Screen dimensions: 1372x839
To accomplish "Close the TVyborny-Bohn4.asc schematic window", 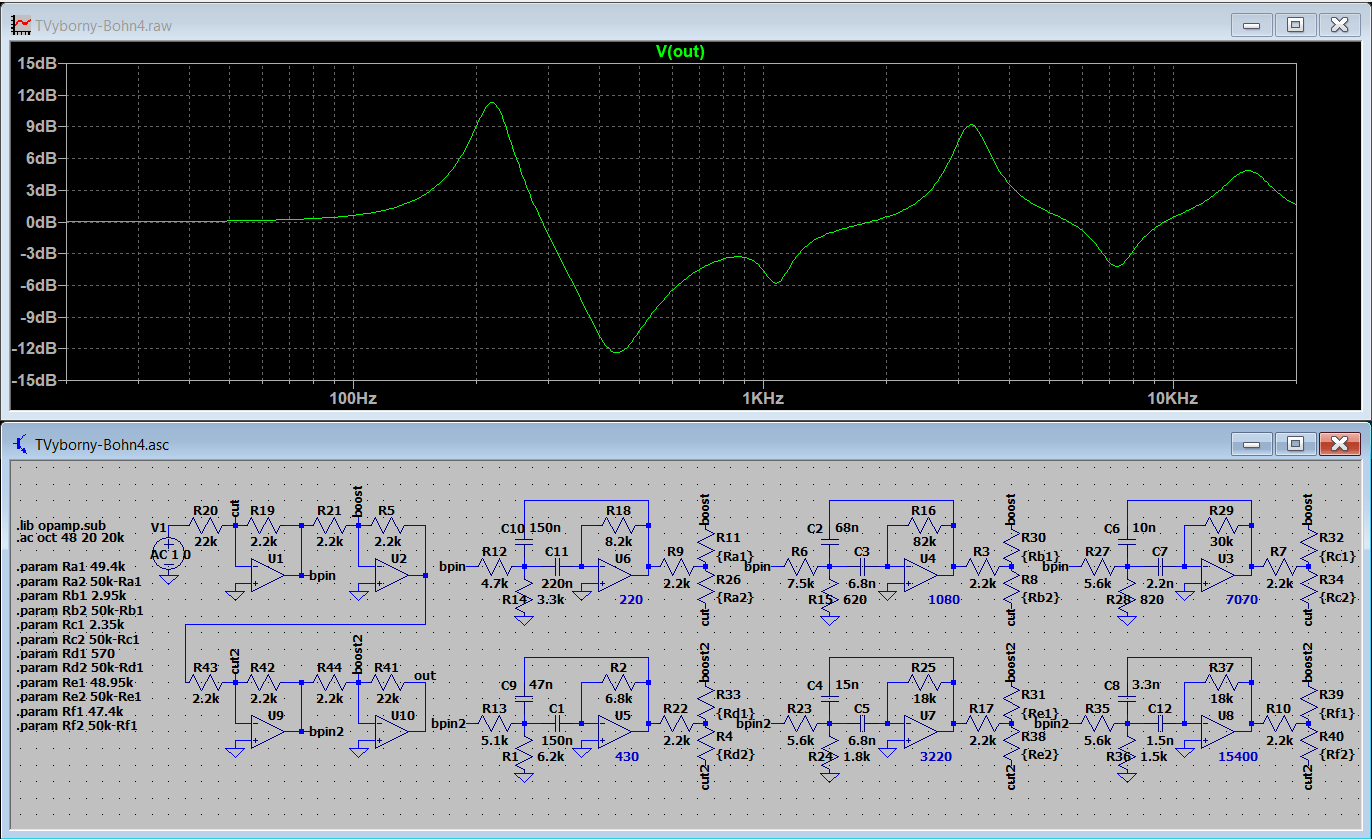I will click(x=1338, y=443).
